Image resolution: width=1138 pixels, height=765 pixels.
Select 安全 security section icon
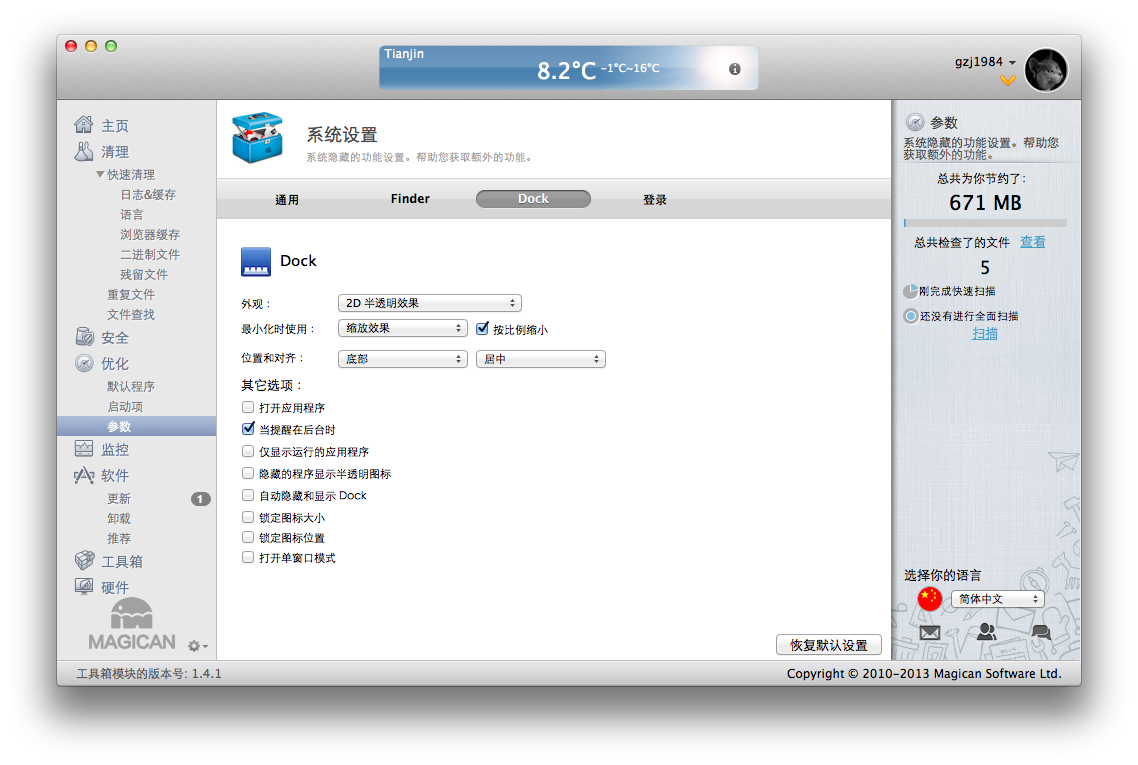85,338
